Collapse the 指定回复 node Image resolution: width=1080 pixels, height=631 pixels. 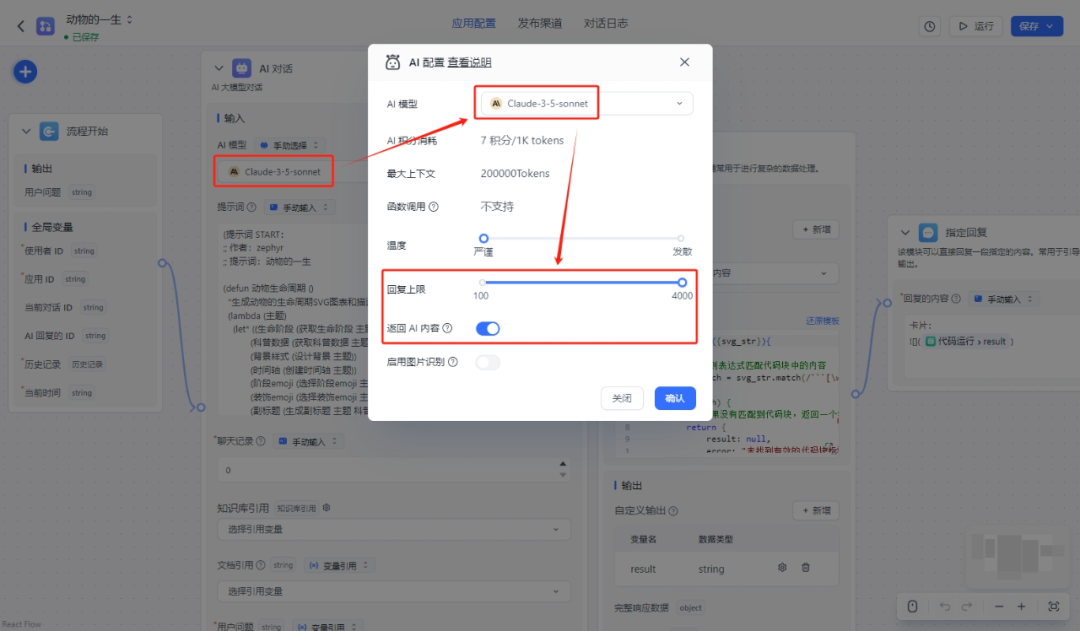[905, 232]
